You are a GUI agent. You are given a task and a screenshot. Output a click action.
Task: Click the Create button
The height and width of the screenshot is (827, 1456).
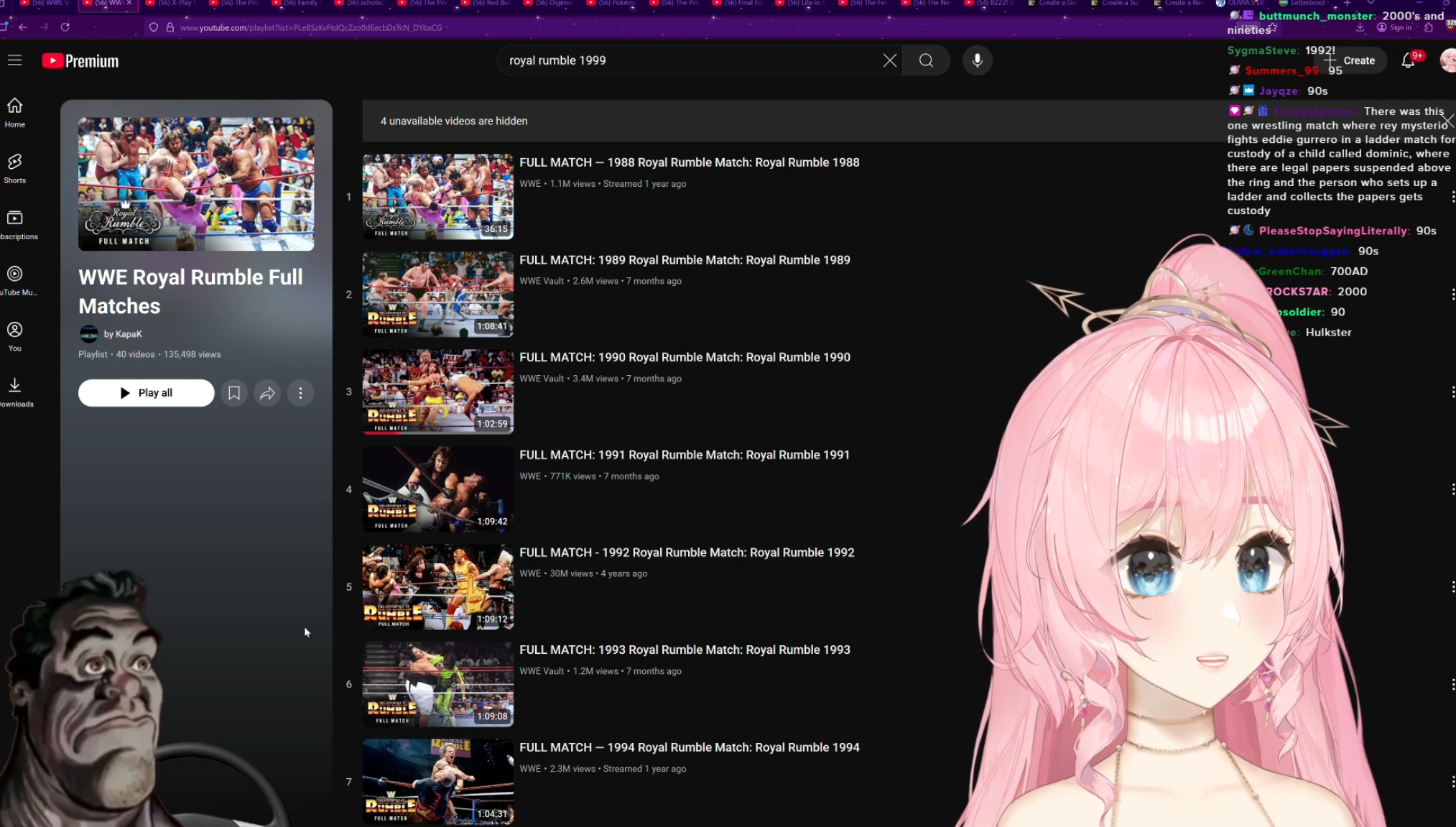1351,60
